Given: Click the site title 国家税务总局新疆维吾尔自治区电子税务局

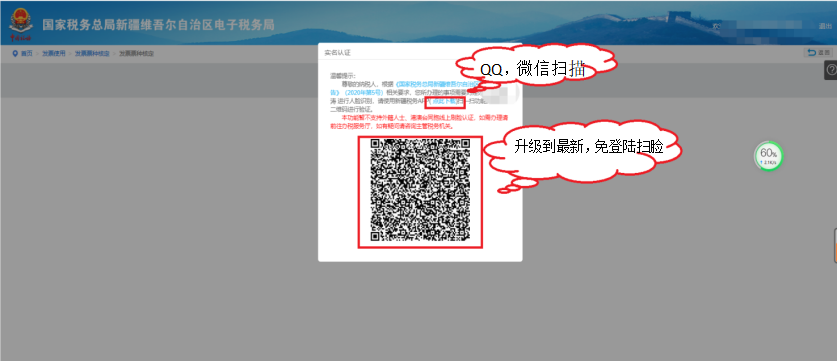Looking at the screenshot, I should point(158,25).
